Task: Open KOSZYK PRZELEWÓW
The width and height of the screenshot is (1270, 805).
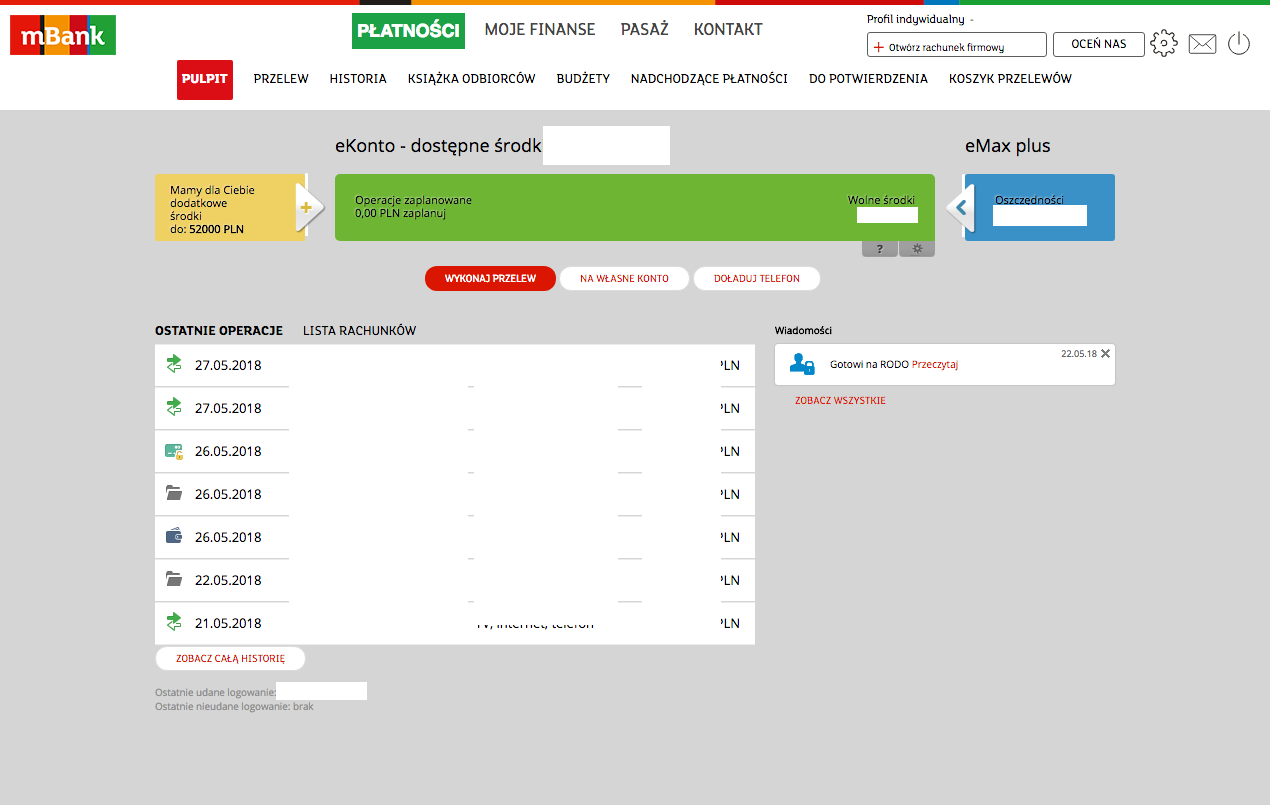Action: pyautogui.click(x=1010, y=79)
